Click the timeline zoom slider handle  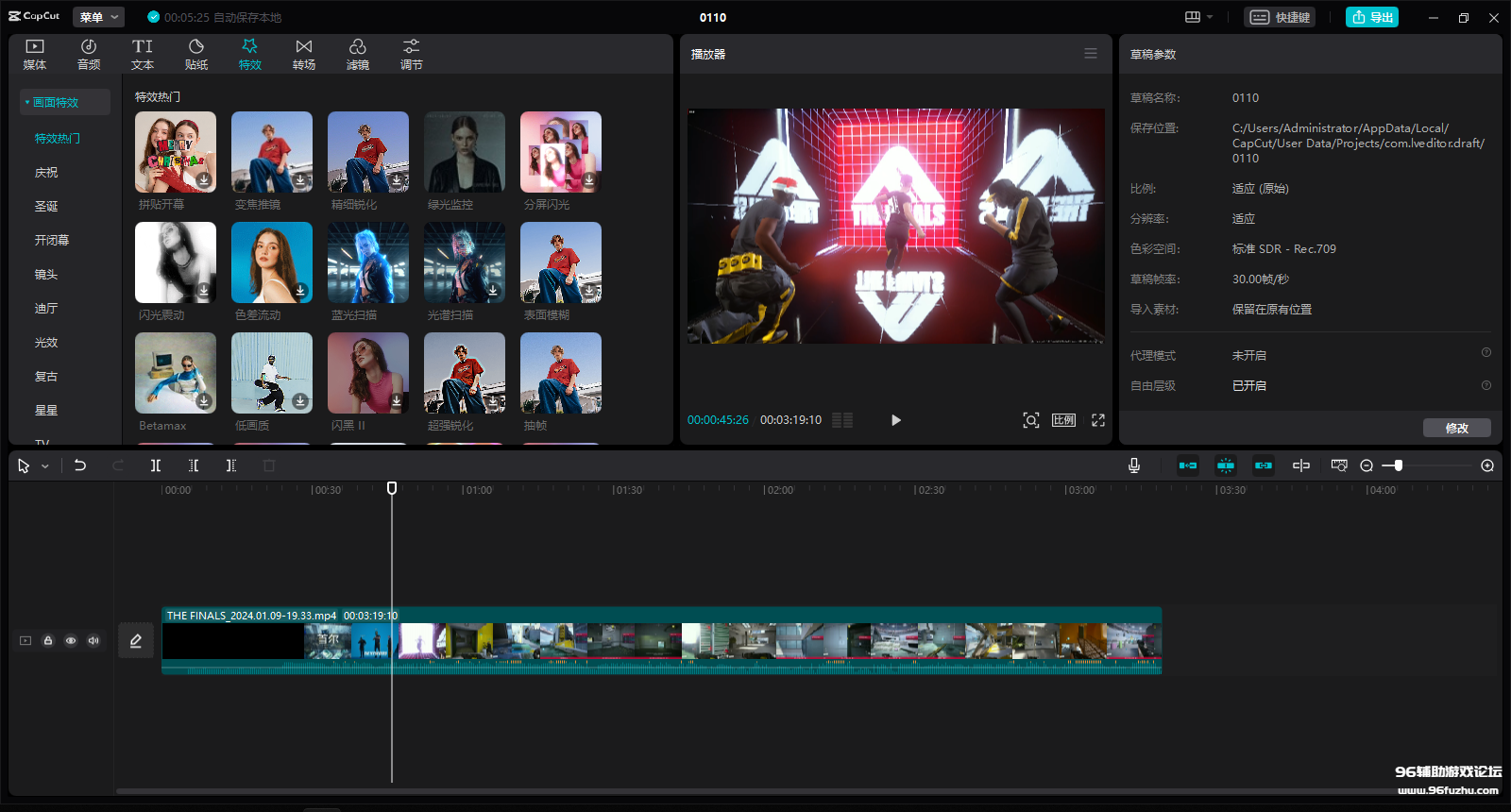click(x=1399, y=465)
